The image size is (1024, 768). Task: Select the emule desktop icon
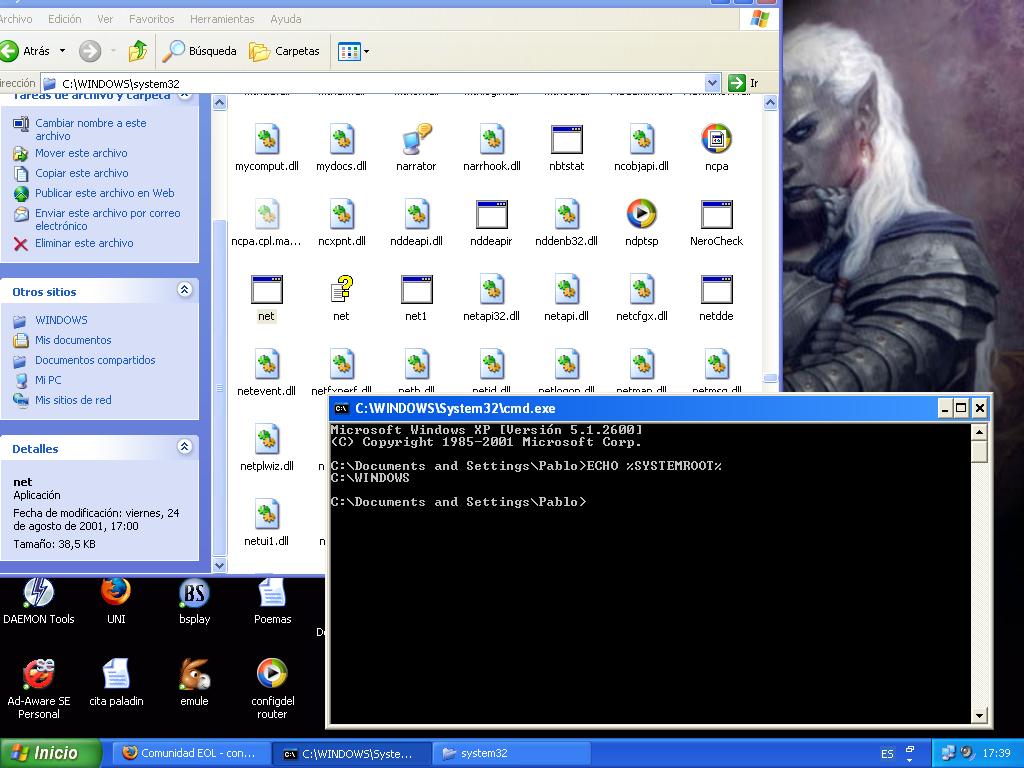(194, 674)
